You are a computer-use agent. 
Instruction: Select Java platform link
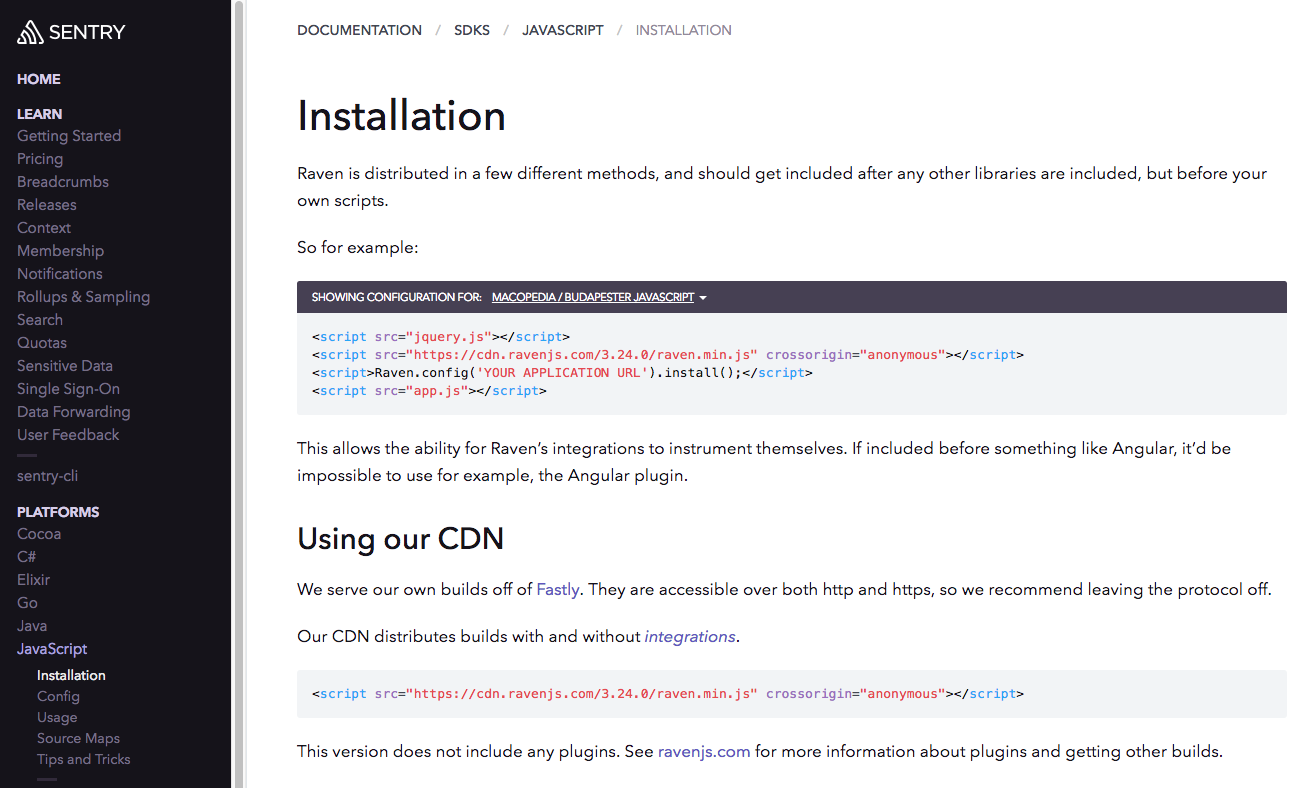click(32, 626)
